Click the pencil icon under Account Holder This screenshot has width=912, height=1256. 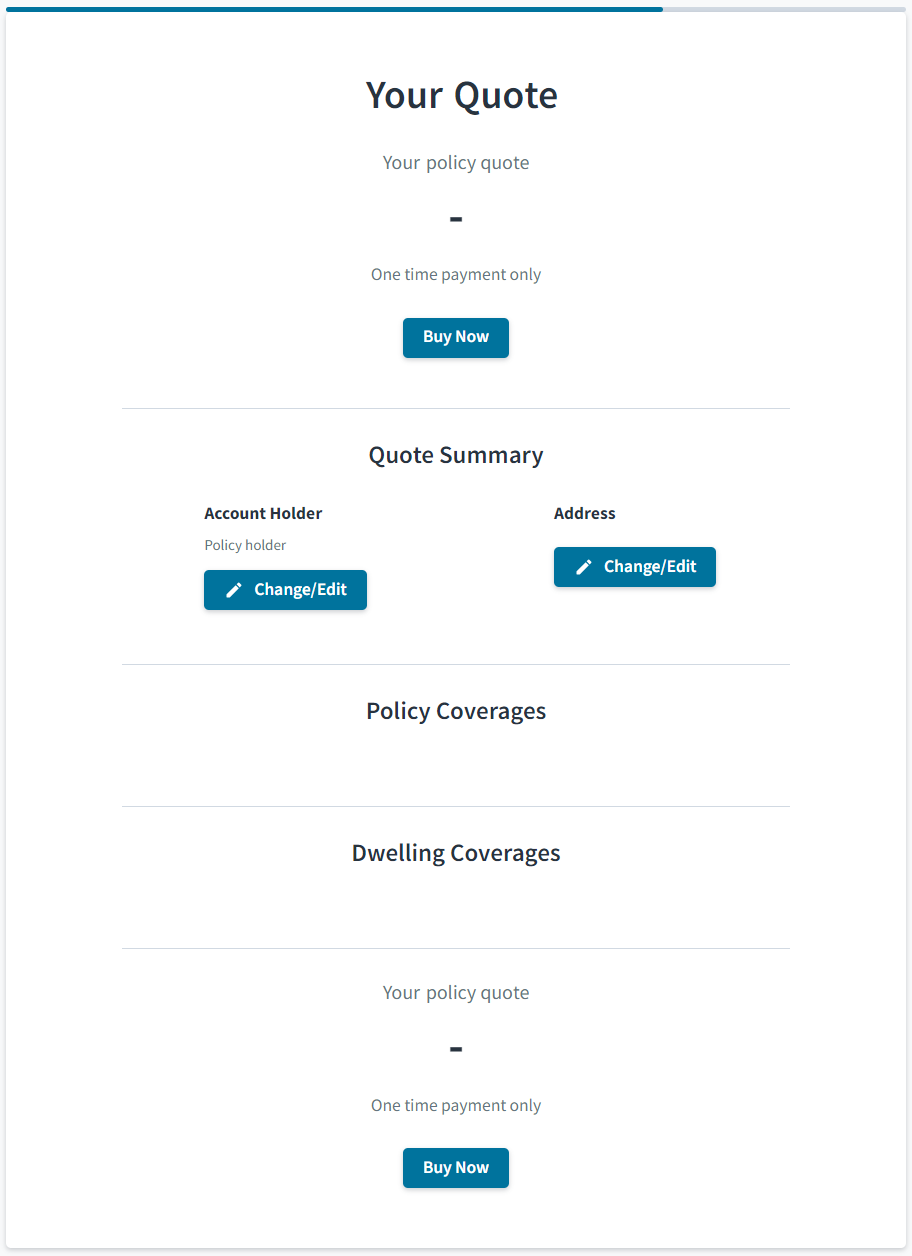pos(234,590)
